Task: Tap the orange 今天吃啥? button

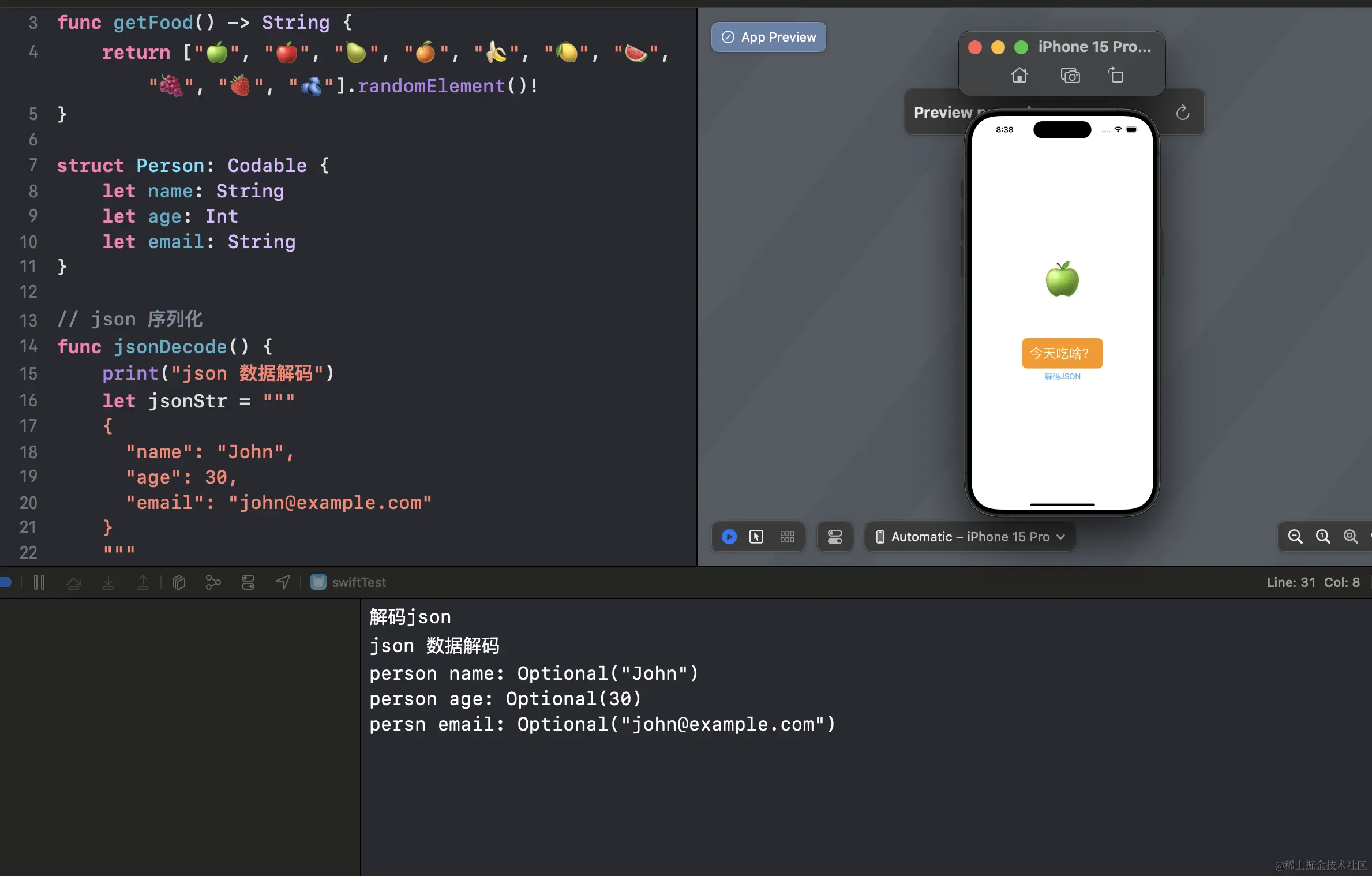Action: (x=1062, y=353)
